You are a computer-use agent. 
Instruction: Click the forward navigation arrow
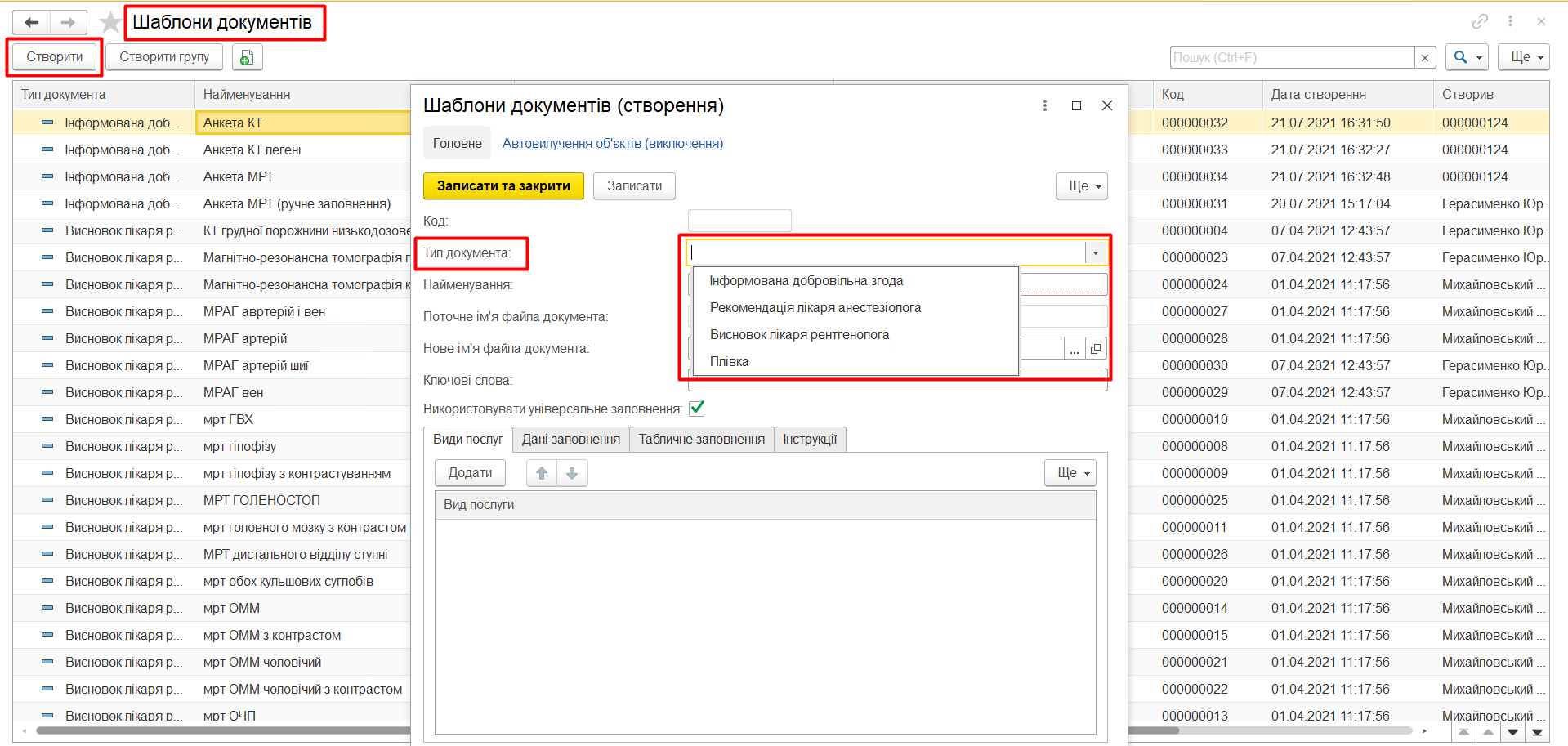click(x=68, y=22)
